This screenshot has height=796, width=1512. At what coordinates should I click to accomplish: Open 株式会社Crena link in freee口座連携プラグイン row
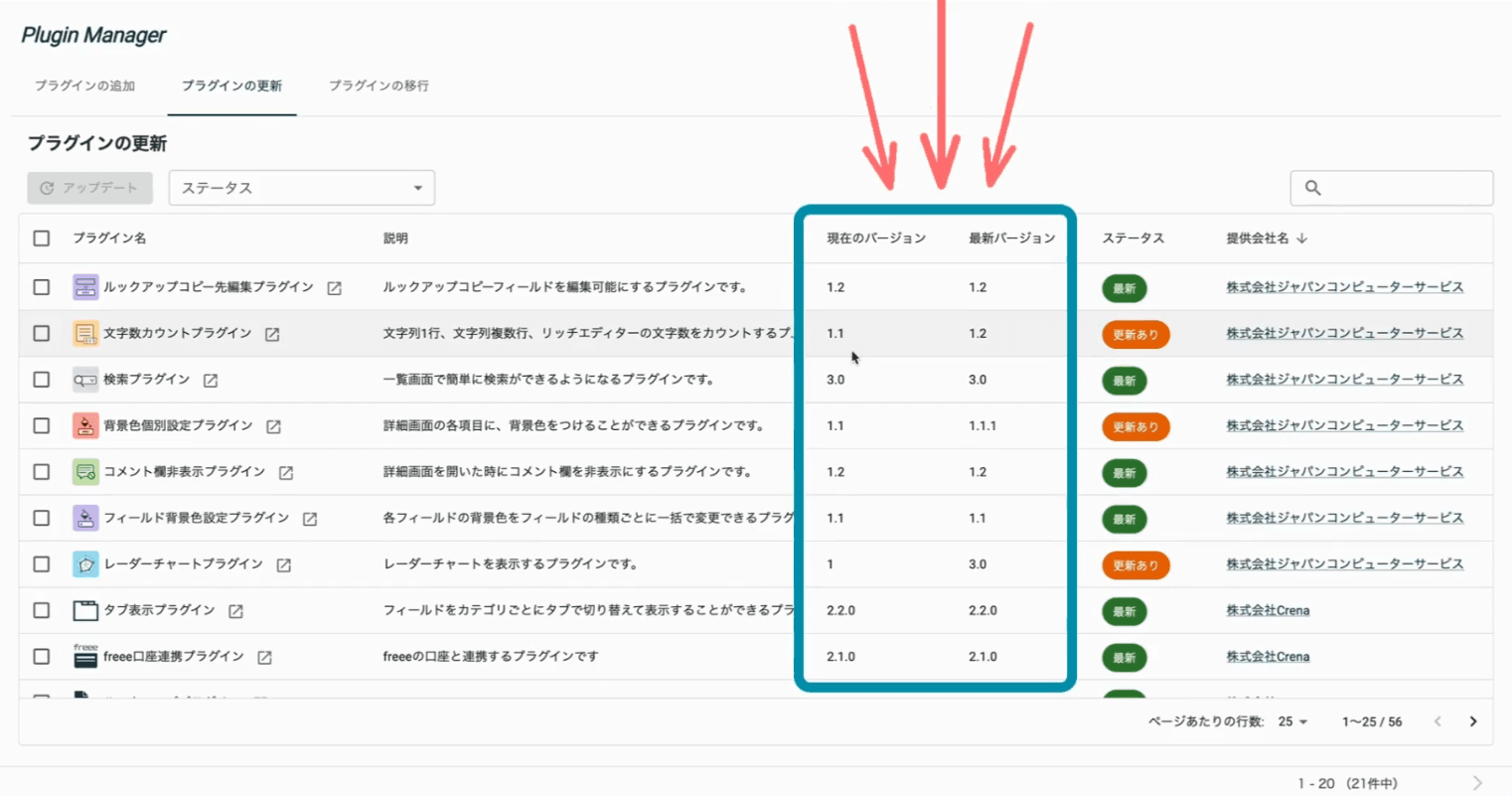point(1268,656)
